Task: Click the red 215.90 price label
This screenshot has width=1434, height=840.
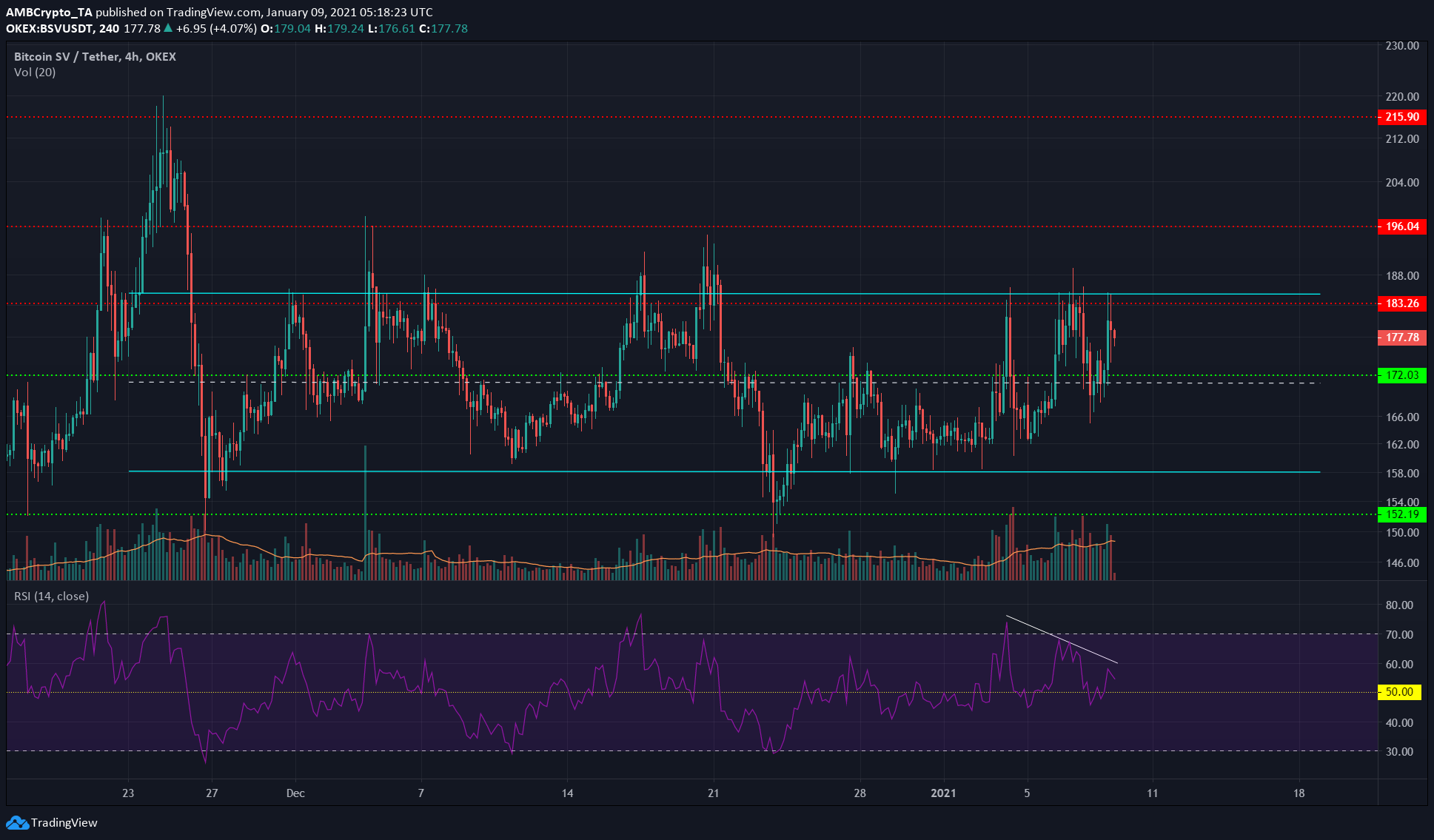Action: [x=1402, y=117]
